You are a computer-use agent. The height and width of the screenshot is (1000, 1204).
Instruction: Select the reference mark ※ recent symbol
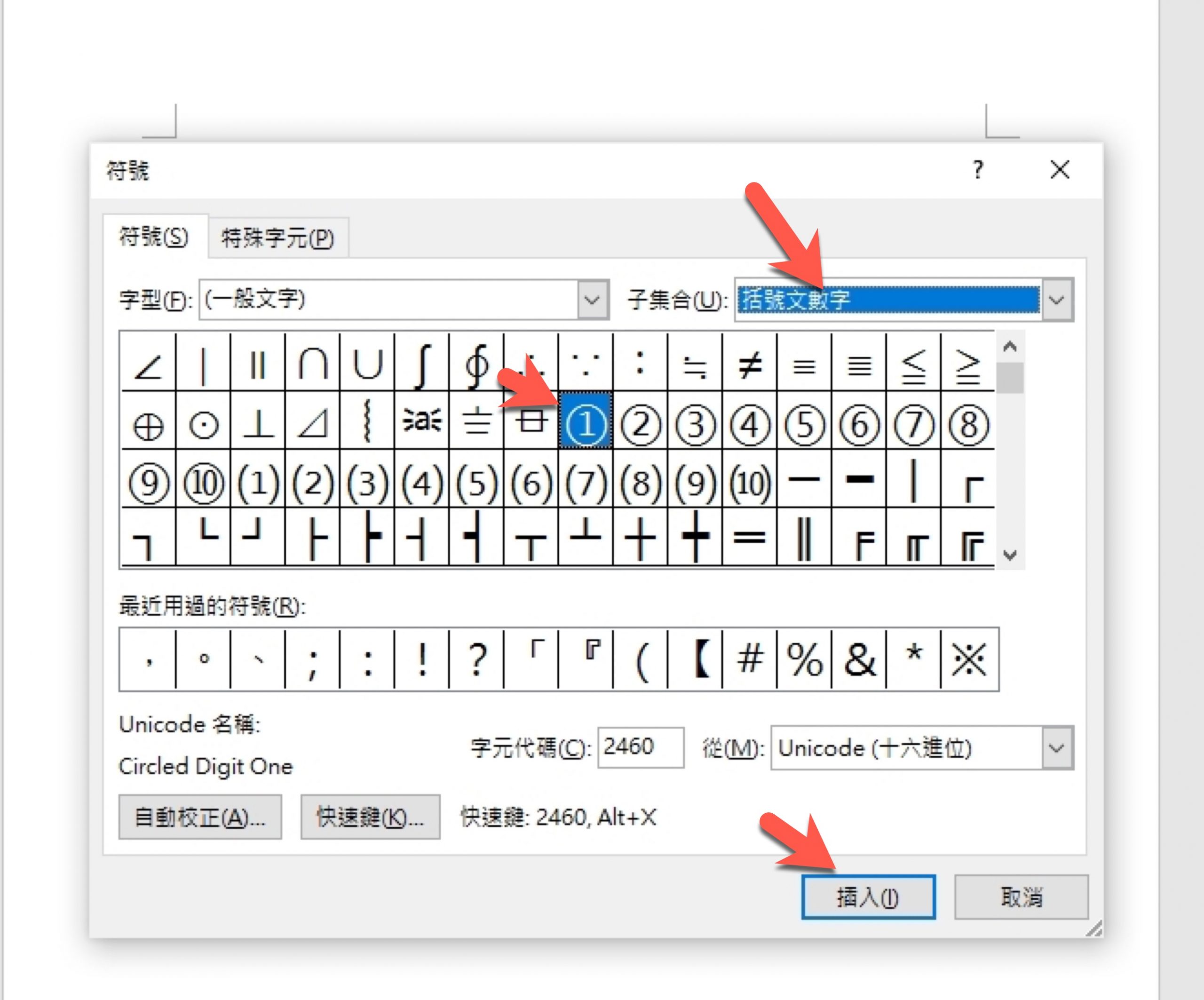[969, 659]
